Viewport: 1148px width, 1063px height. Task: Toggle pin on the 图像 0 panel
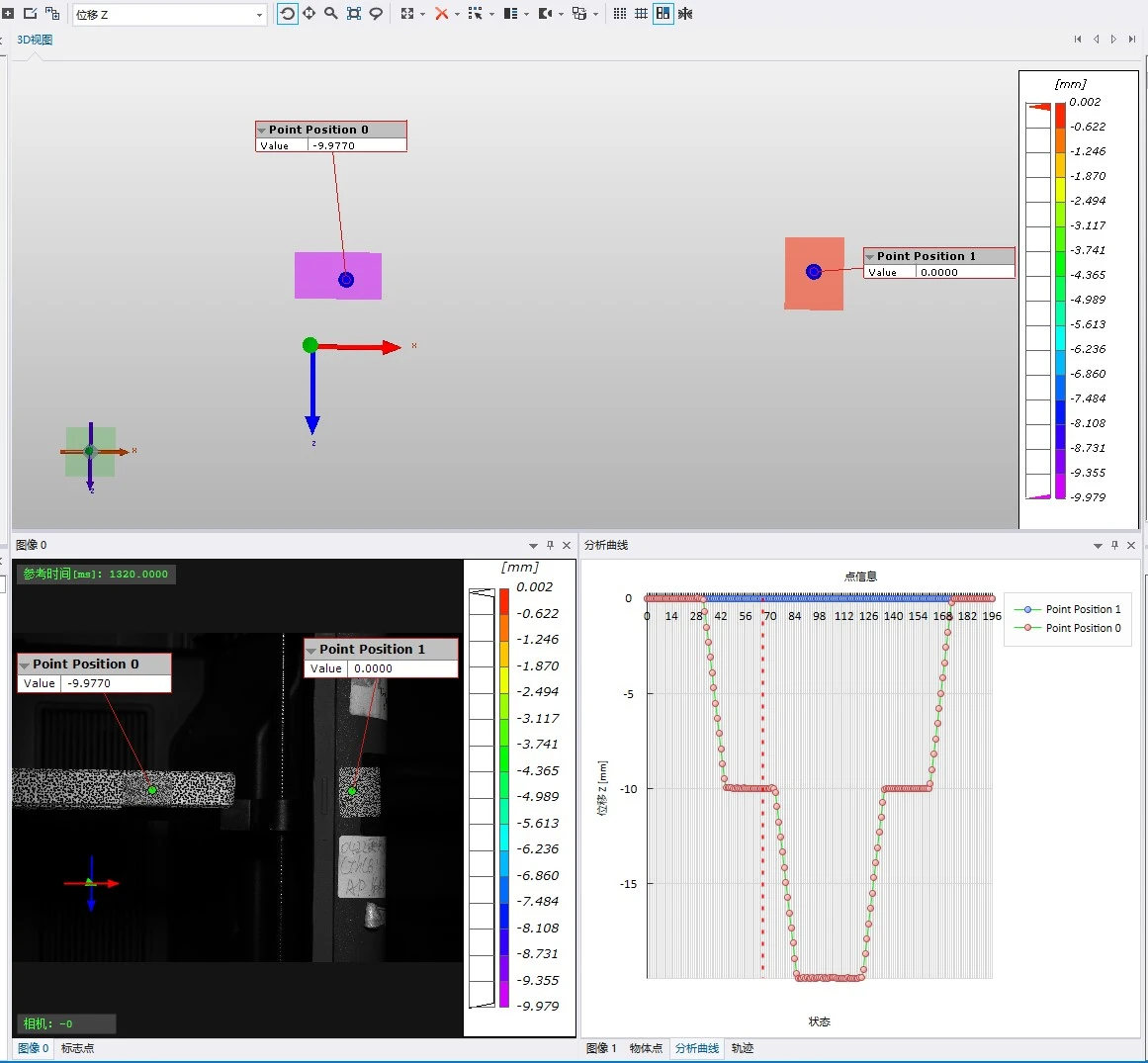(x=550, y=546)
